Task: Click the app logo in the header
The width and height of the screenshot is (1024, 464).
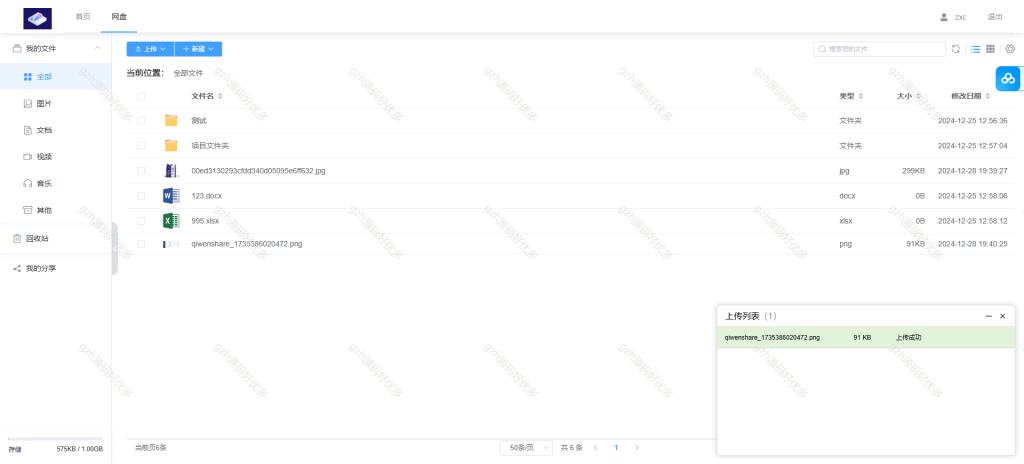Action: 37,18
